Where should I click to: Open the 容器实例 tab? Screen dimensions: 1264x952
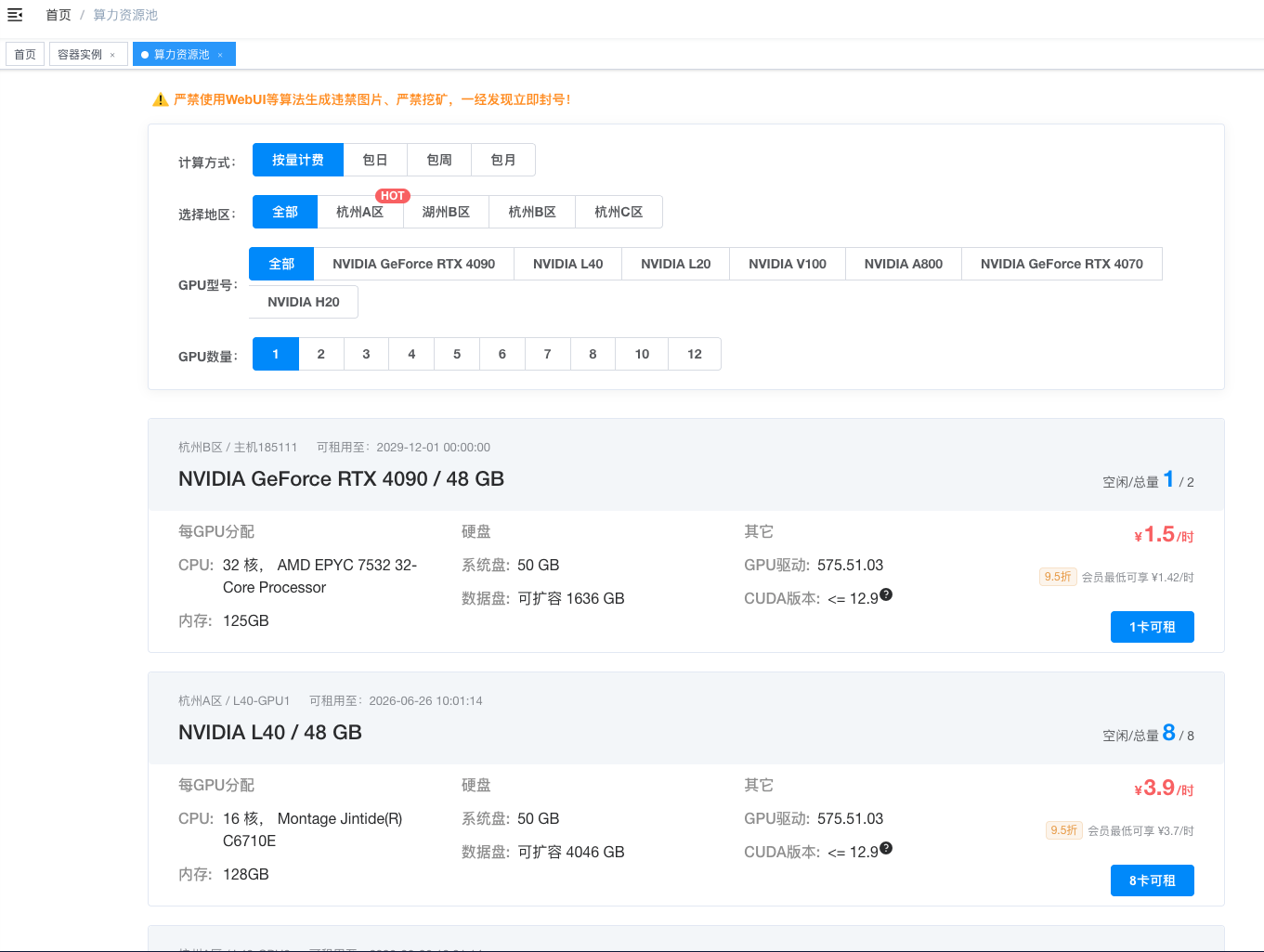click(80, 55)
